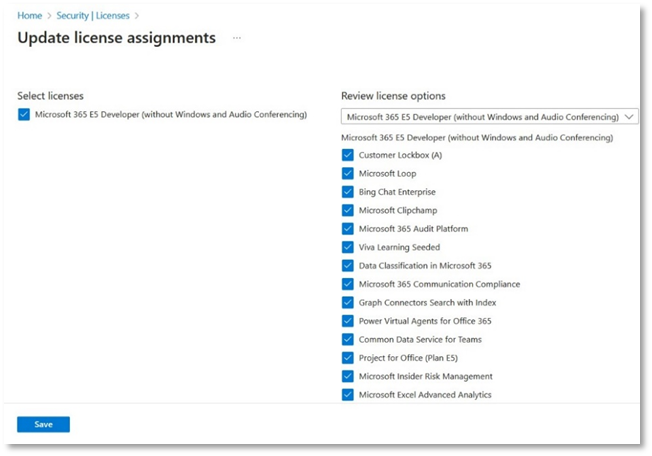The width and height of the screenshot is (652, 456).
Task: Toggle the Microsoft Clipchamp checkbox
Action: coord(348,211)
